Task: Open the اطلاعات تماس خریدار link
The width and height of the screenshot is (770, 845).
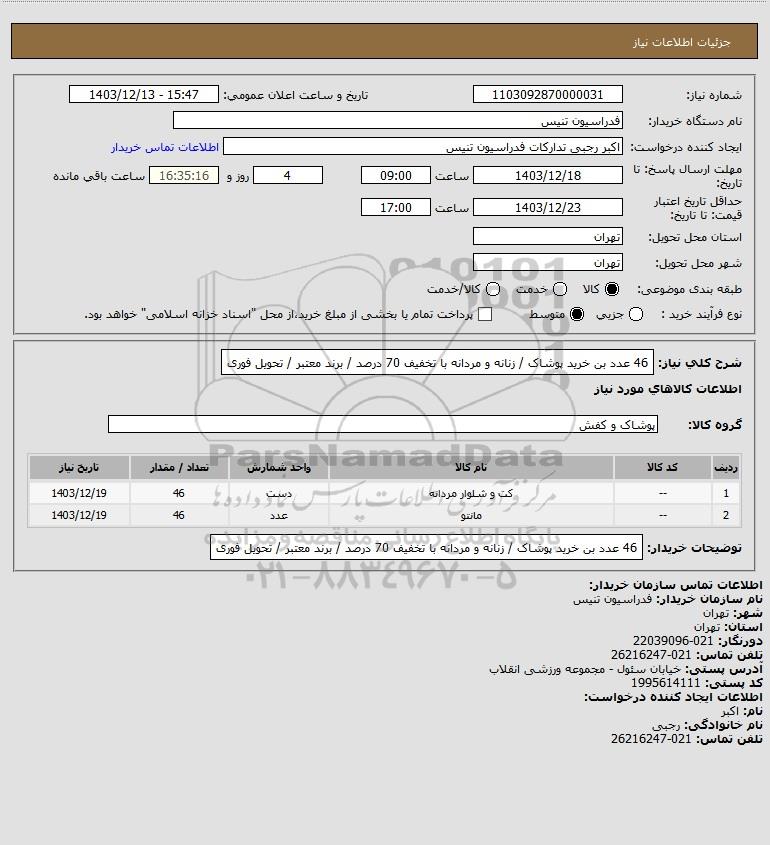Action: (165, 147)
